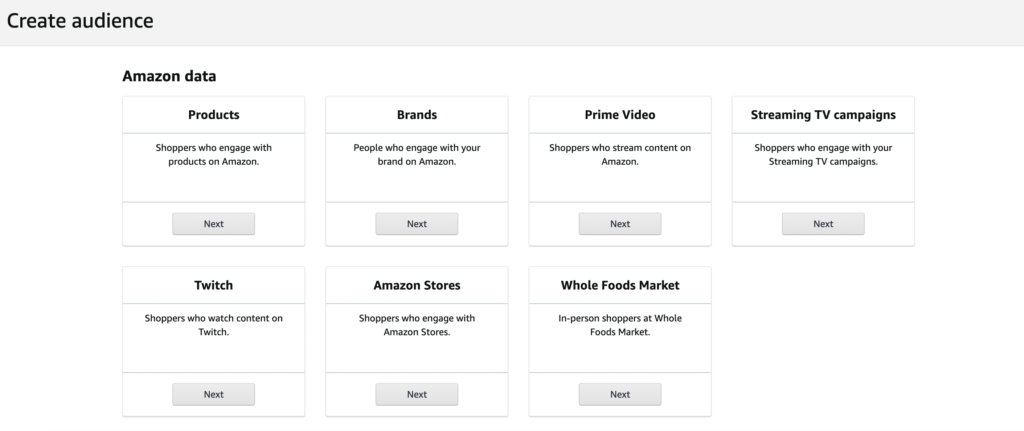1024x431 pixels.
Task: Click the "Shoppers who engage with products" description
Action: [x=213, y=154]
